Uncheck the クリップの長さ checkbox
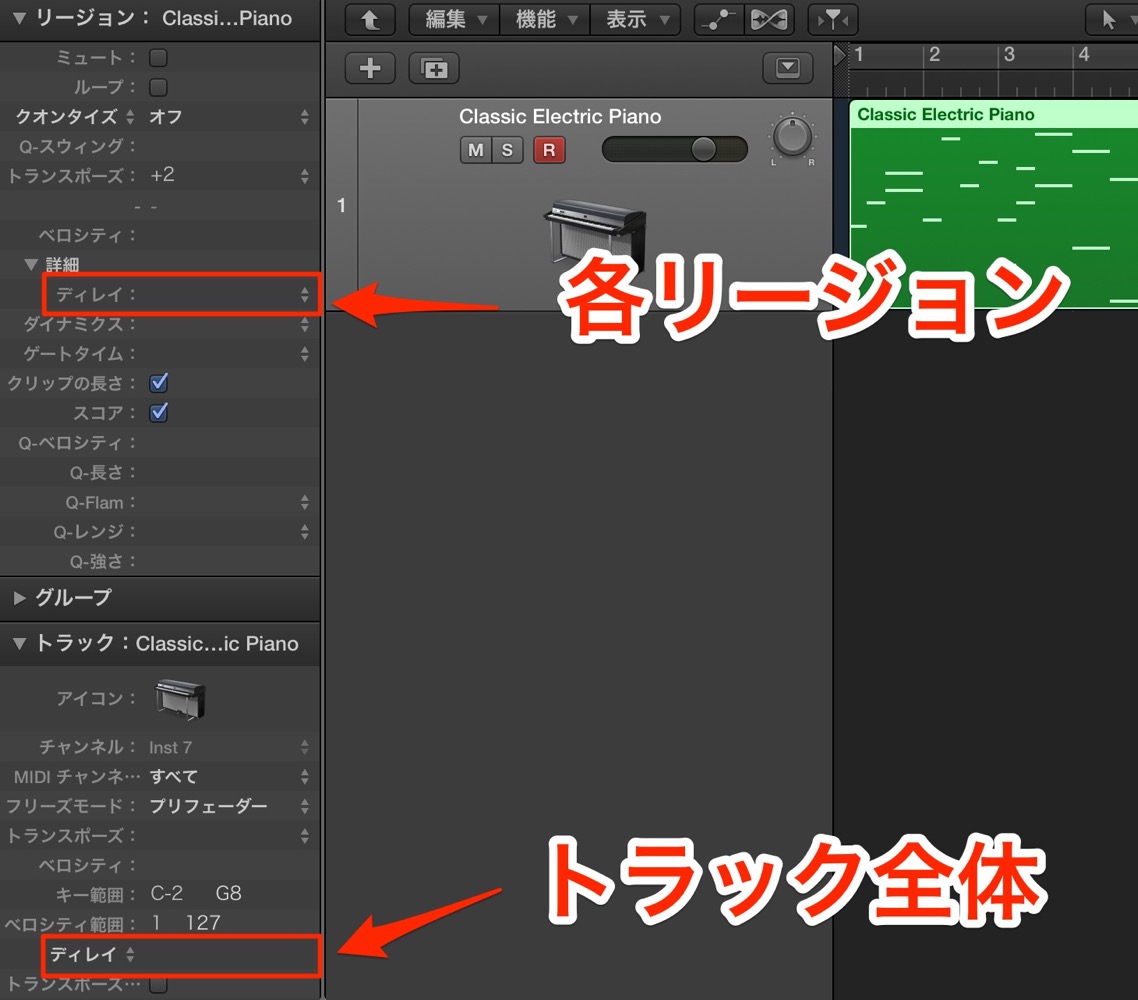Screen dimensions: 1138x1000 click(158, 382)
